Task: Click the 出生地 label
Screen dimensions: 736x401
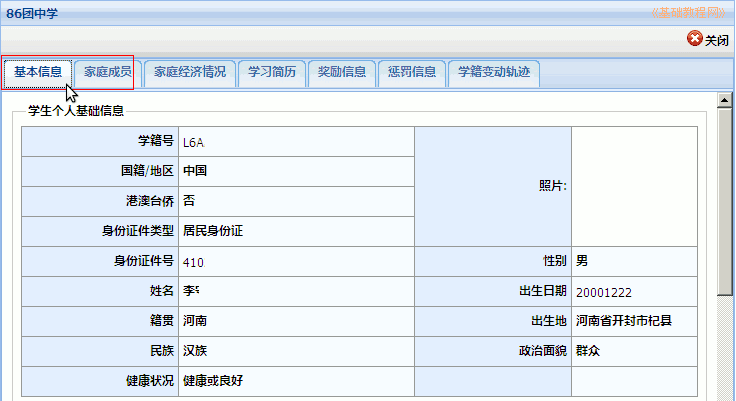Action: tap(549, 321)
